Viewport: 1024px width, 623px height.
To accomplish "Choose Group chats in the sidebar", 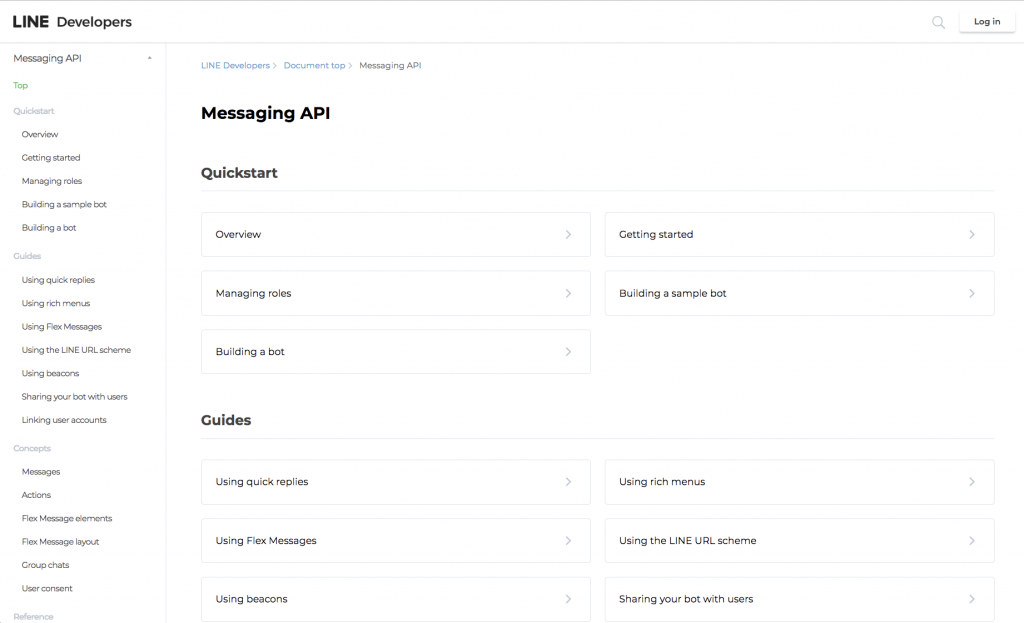I will tap(45, 565).
